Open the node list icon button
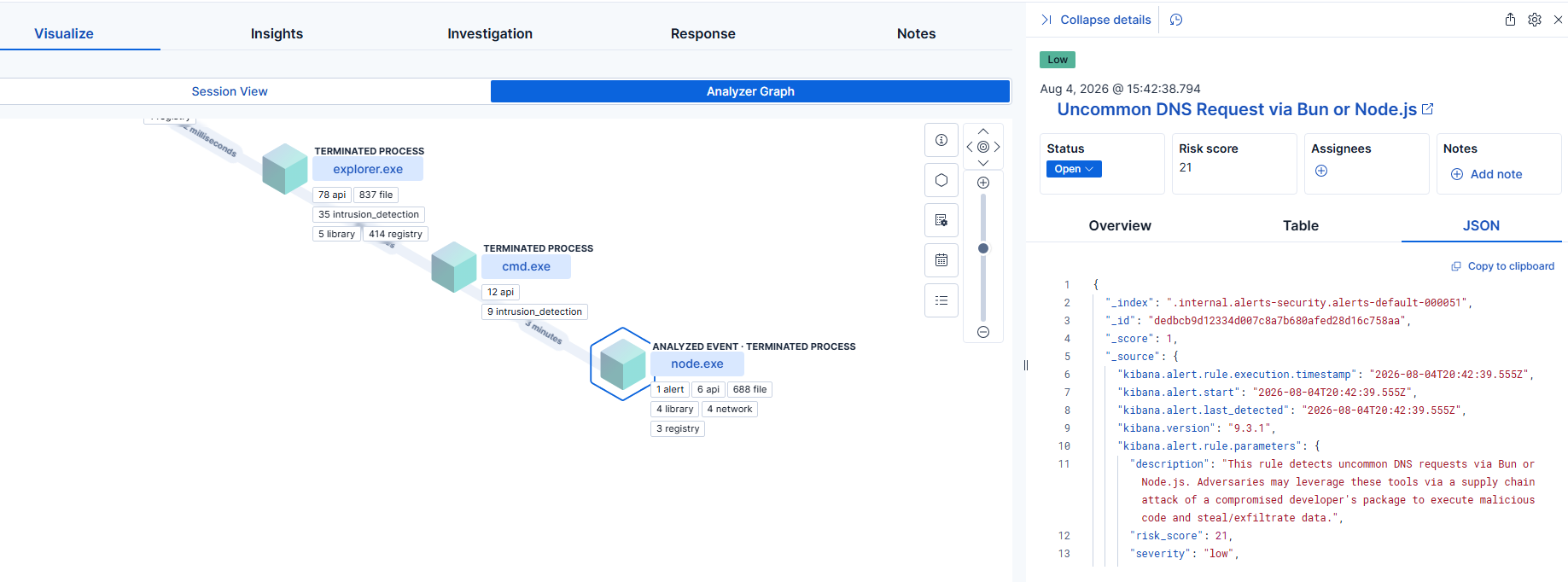1568x582 pixels. pos(941,300)
